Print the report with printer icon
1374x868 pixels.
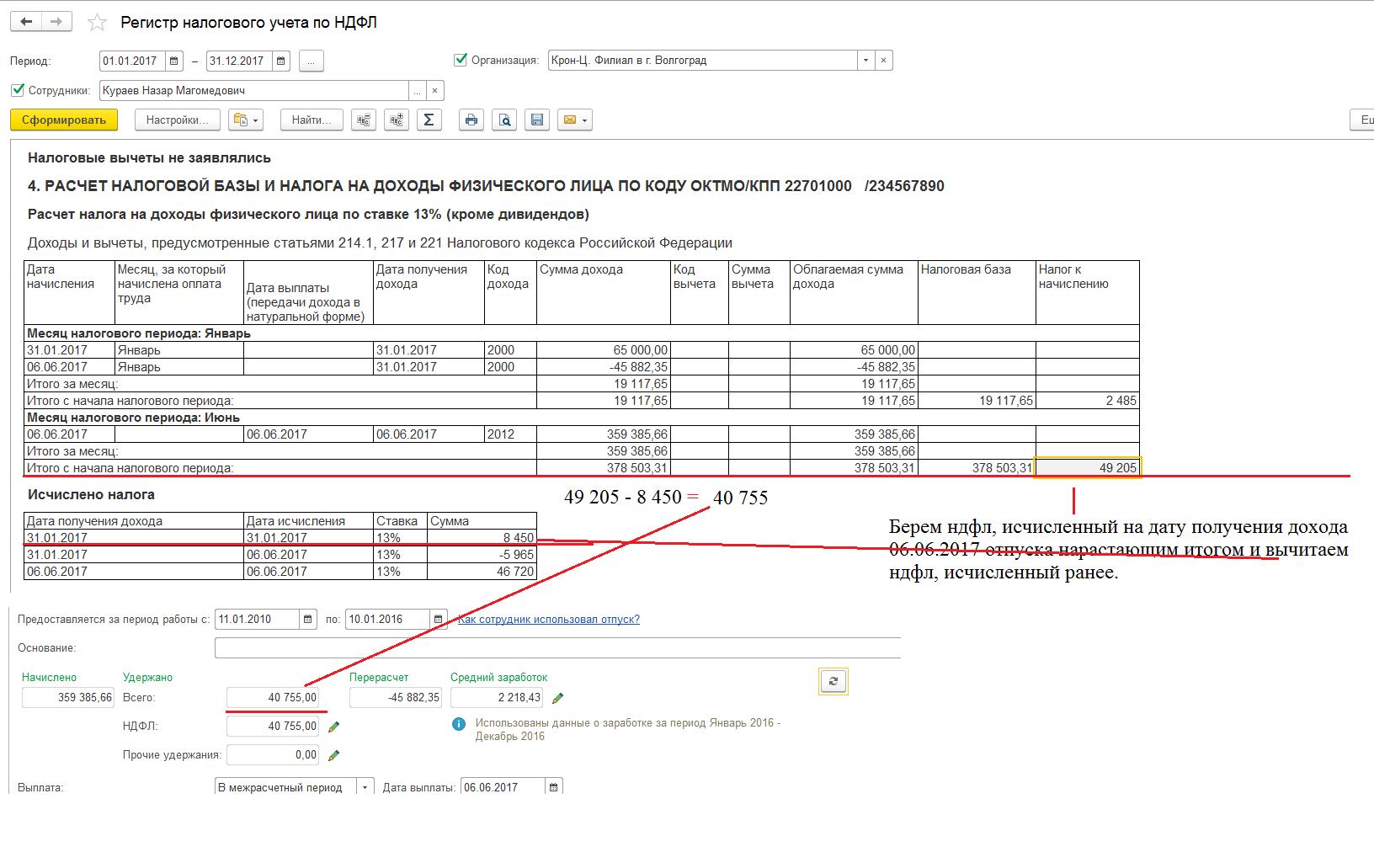point(471,120)
